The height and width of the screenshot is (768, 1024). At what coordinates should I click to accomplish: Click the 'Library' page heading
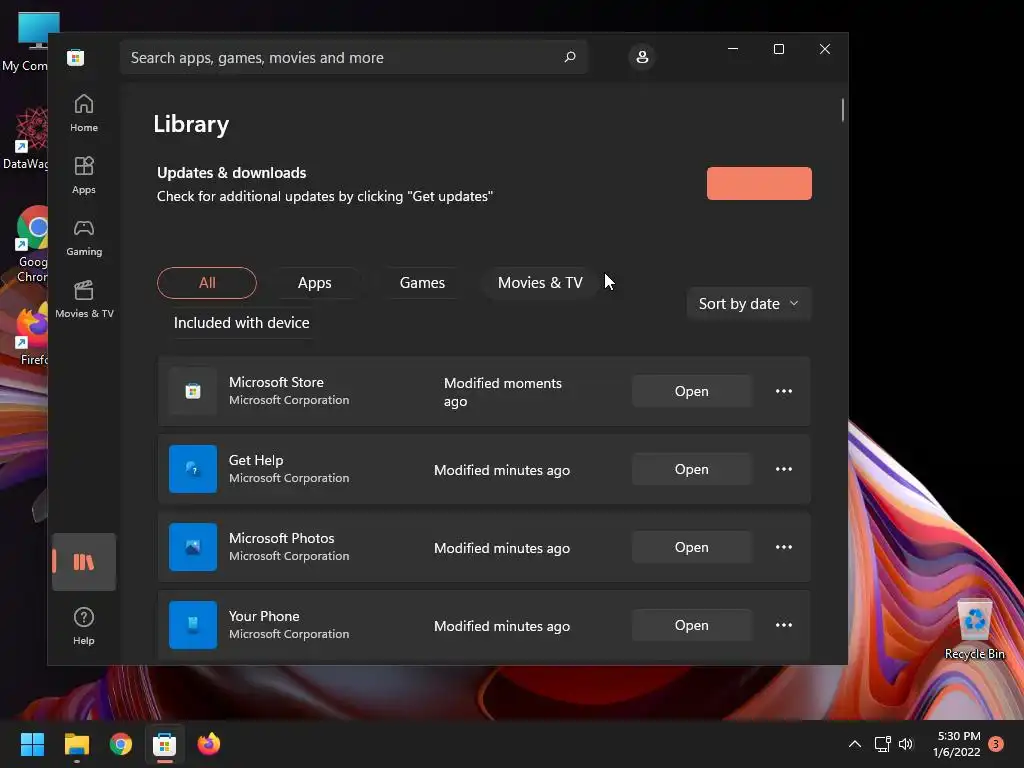click(x=191, y=124)
